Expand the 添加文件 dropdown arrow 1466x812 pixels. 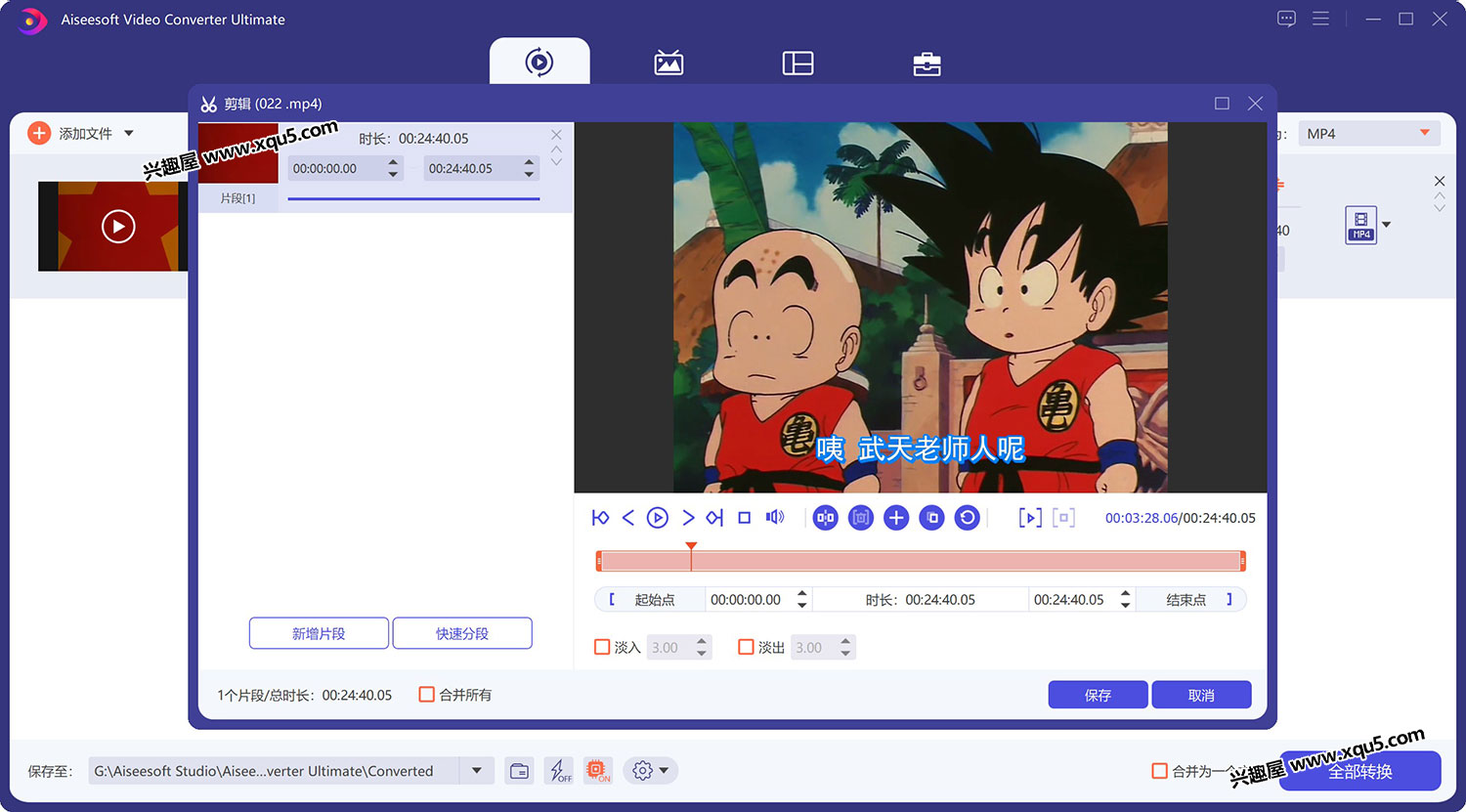129,133
